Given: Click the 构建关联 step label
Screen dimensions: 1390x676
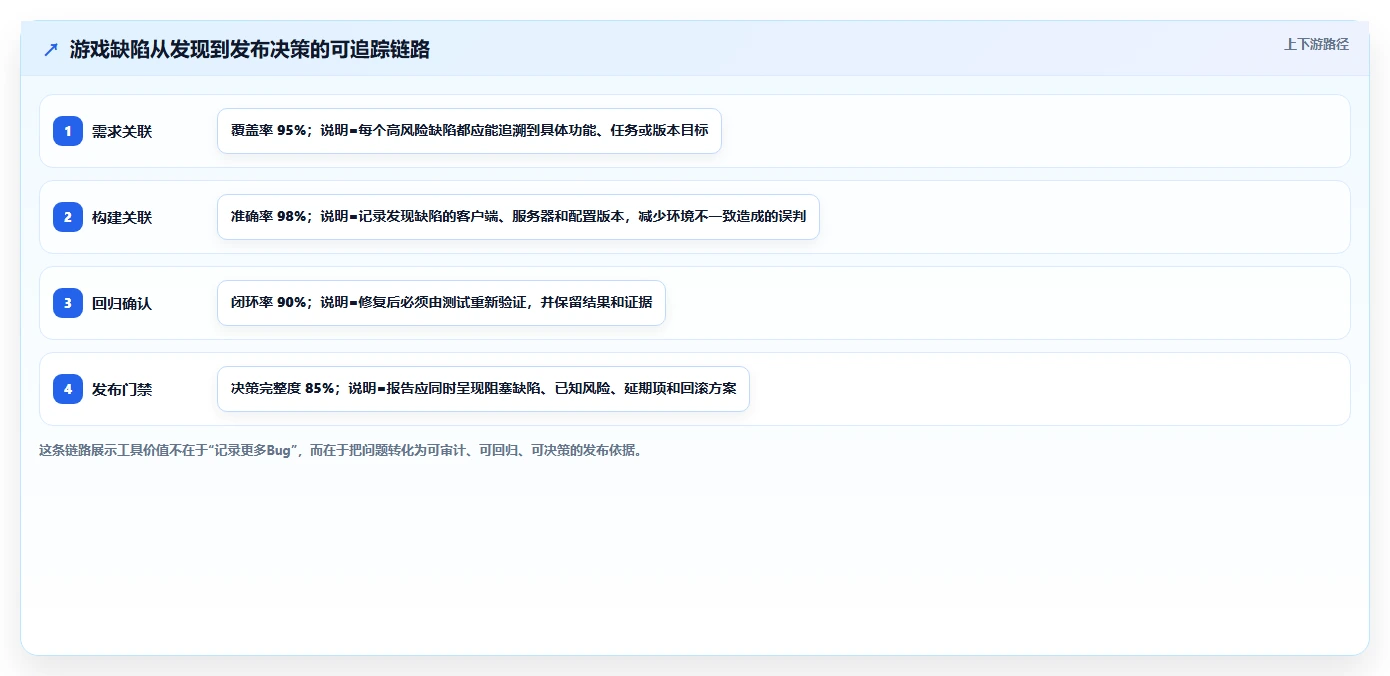Looking at the screenshot, I should click(x=122, y=217).
